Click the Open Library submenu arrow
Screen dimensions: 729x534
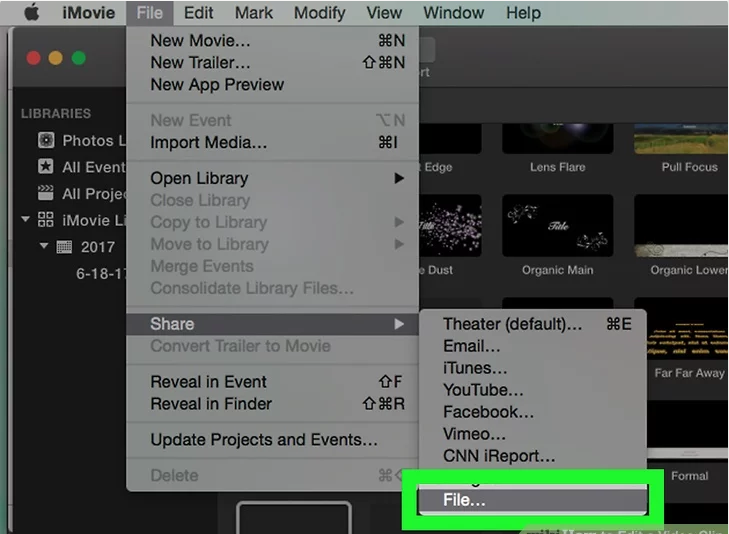[x=399, y=178]
